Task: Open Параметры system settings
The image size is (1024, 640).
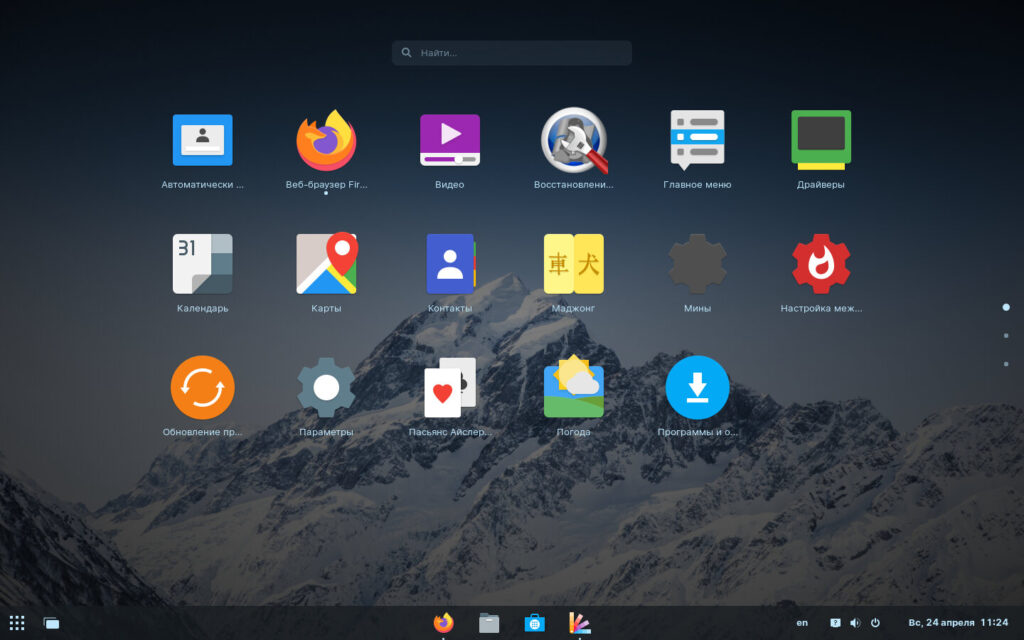Action: (326, 388)
